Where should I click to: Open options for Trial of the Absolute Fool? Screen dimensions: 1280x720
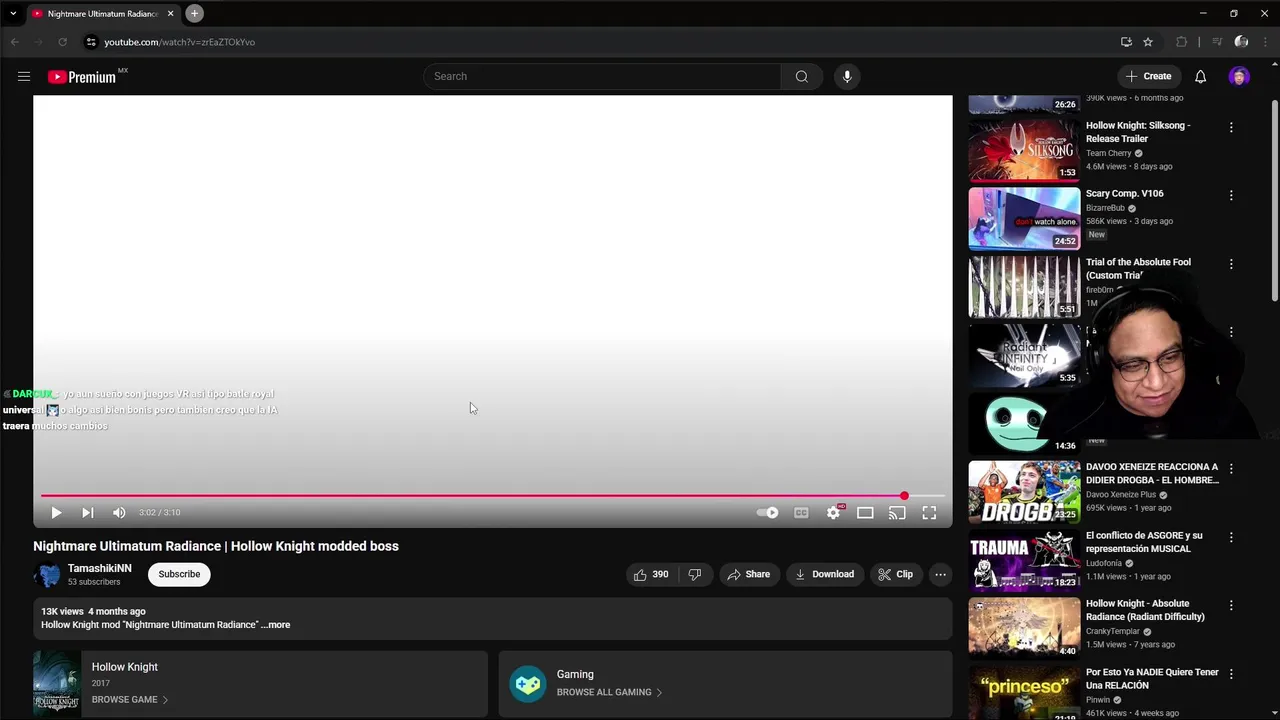click(x=1231, y=264)
